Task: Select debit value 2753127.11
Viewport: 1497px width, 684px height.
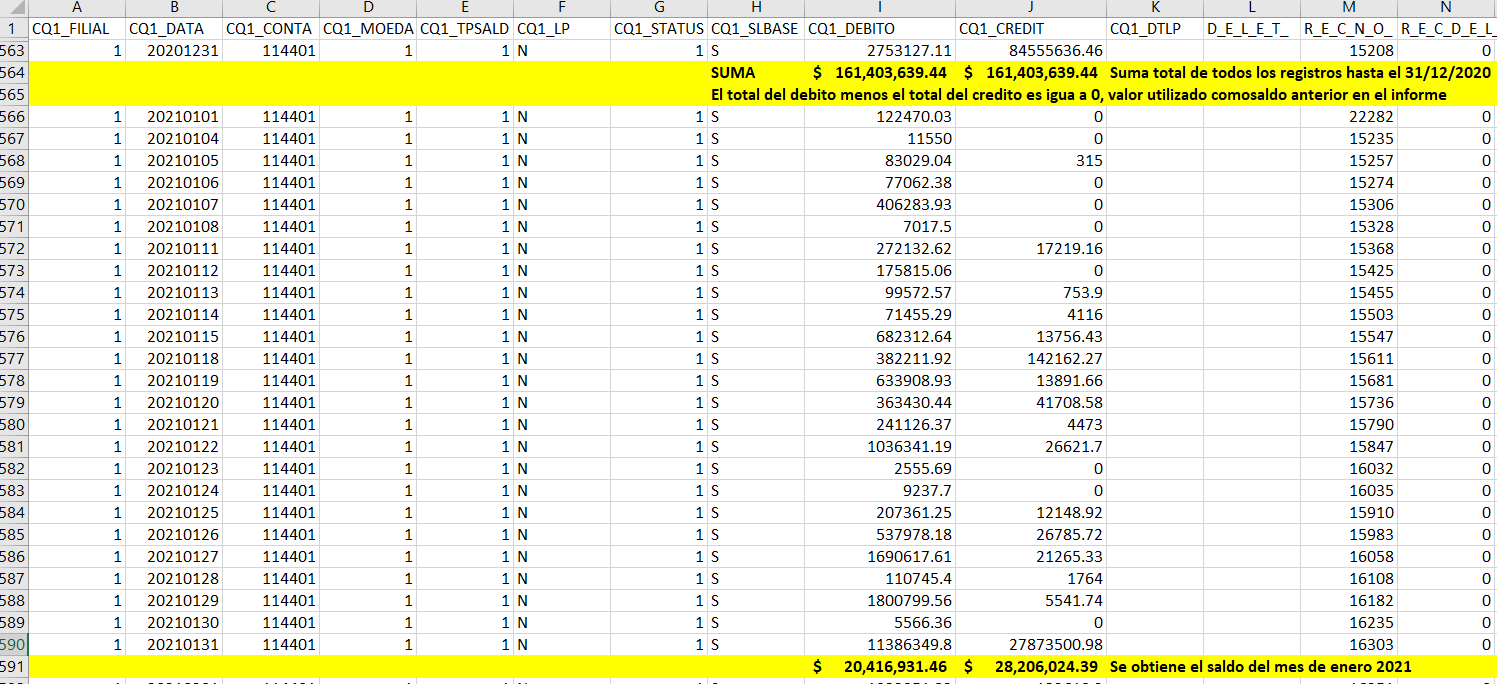Action: (x=880, y=51)
